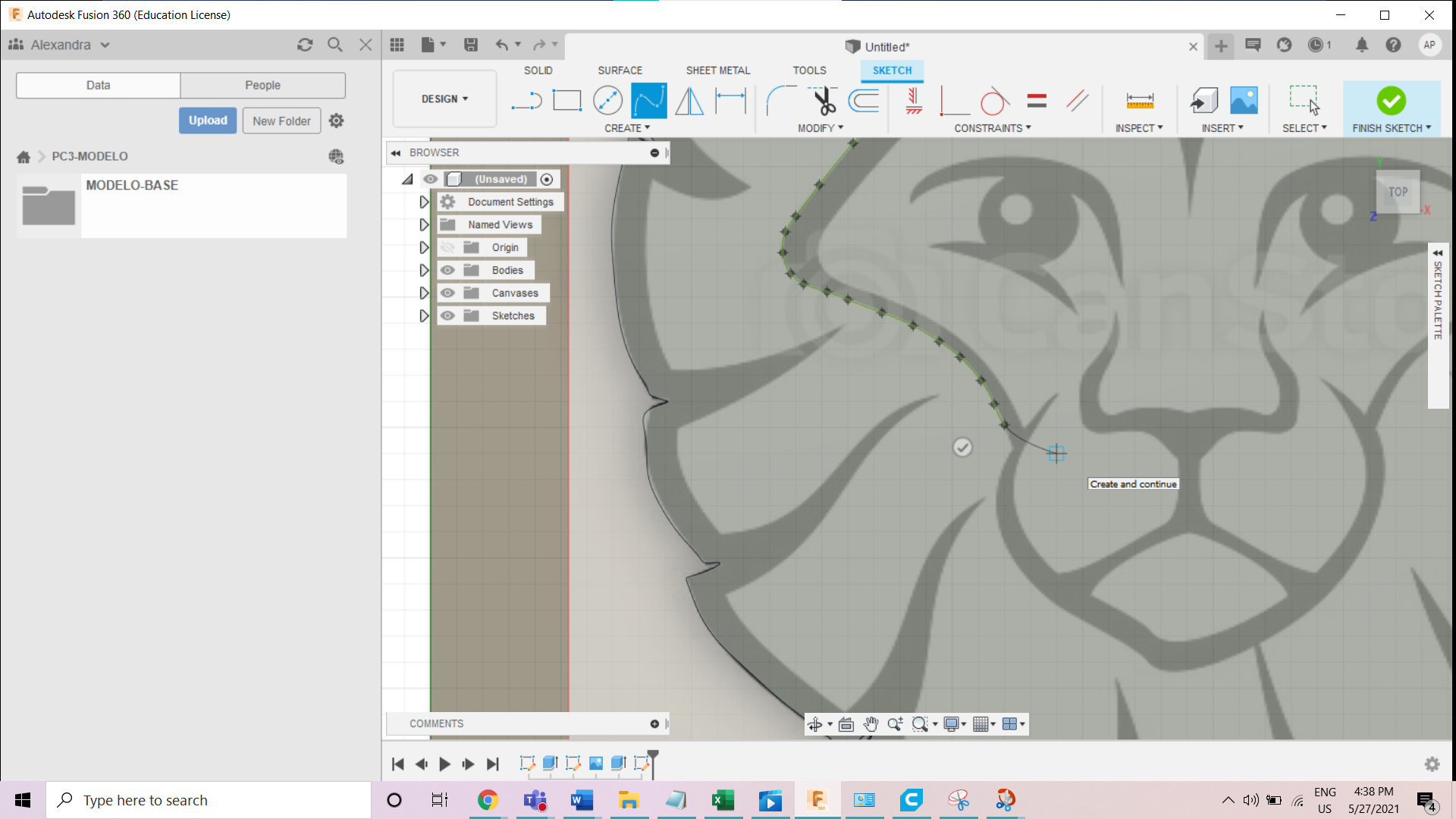Image resolution: width=1456 pixels, height=819 pixels.
Task: Click the Windows search box
Action: click(209, 800)
